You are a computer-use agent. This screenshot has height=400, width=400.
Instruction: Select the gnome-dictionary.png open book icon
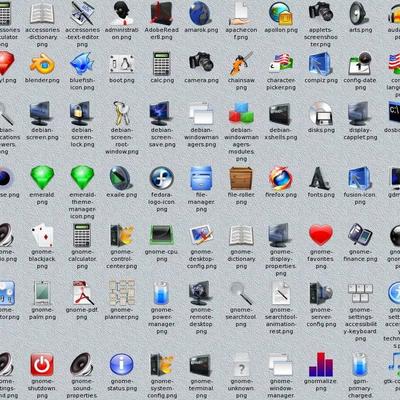point(241,236)
